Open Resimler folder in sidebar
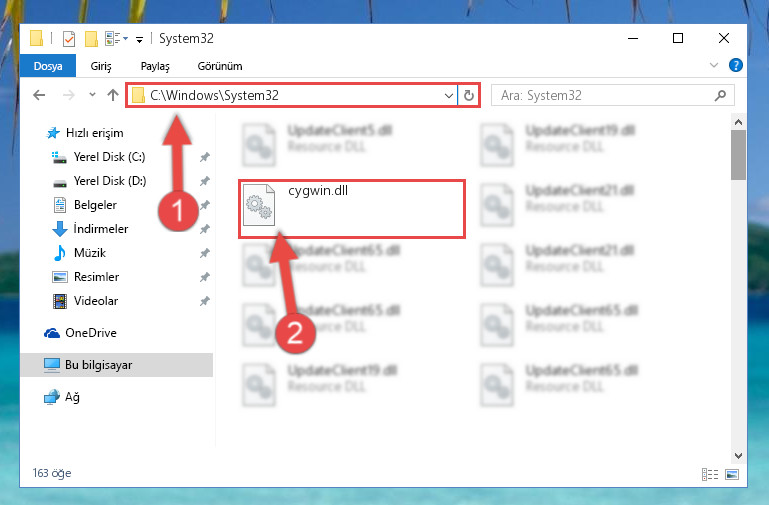This screenshot has width=769, height=505. click(85, 277)
